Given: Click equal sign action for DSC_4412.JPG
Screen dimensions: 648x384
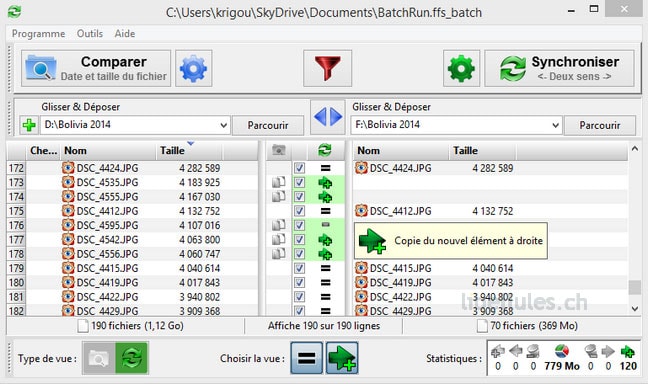Looking at the screenshot, I should tap(326, 211).
